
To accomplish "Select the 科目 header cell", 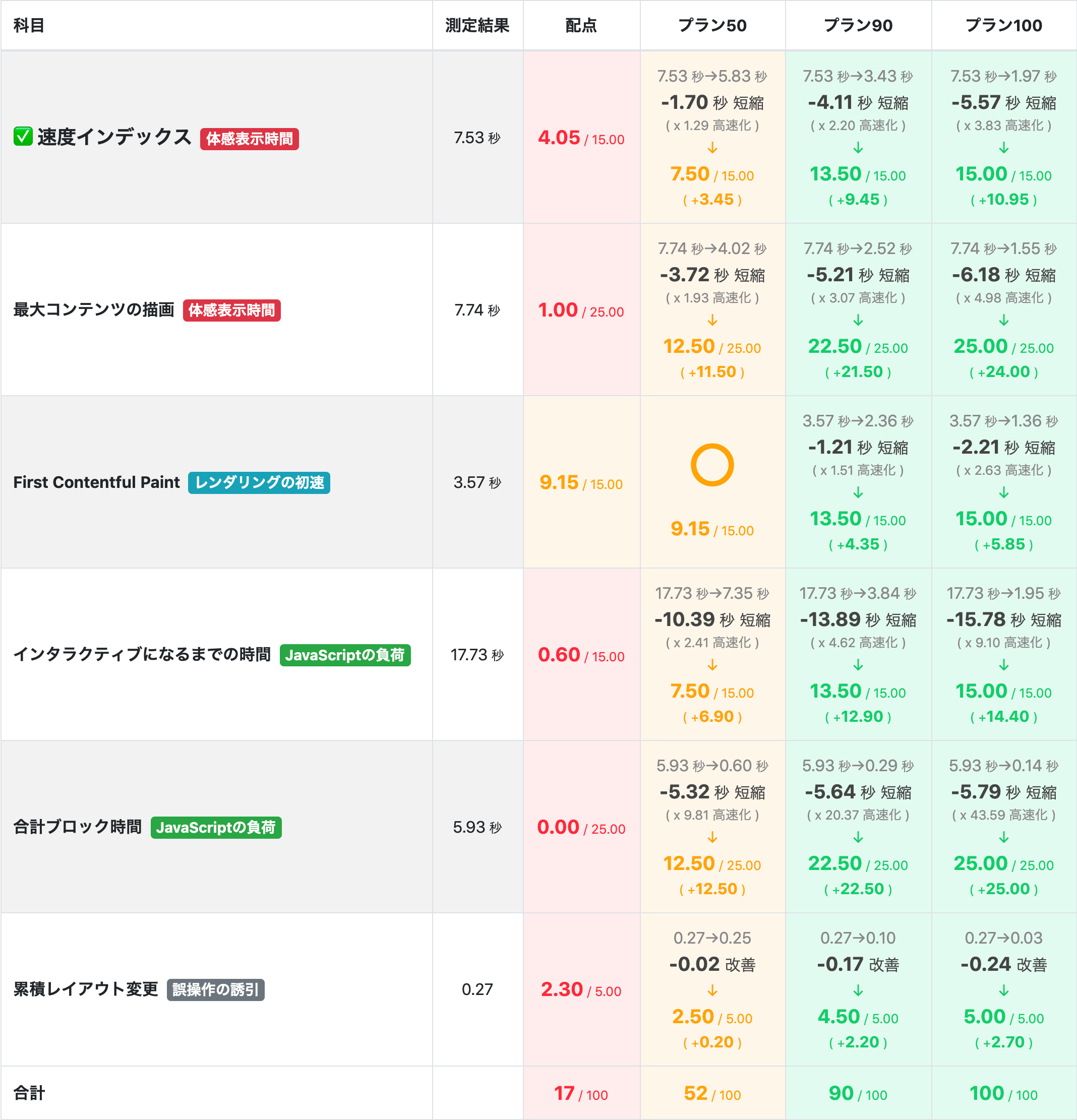I will [29, 25].
